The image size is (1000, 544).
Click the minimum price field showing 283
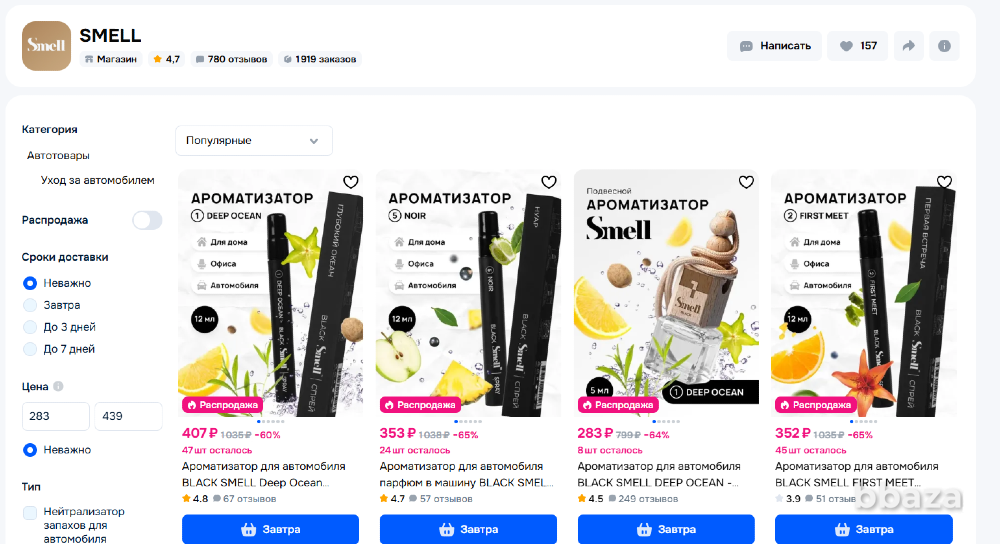55,416
